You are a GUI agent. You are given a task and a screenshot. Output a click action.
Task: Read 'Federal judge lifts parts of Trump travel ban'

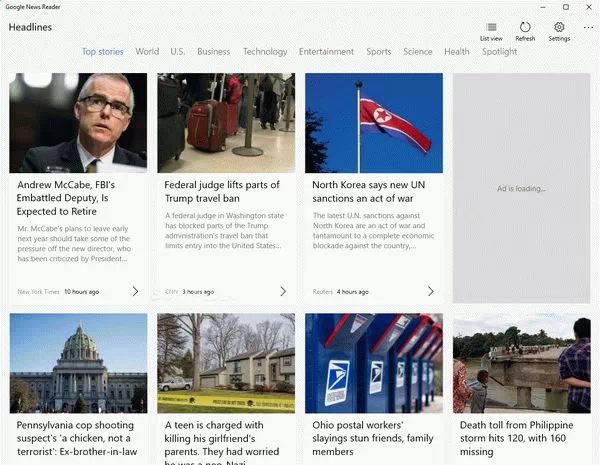tap(222, 191)
